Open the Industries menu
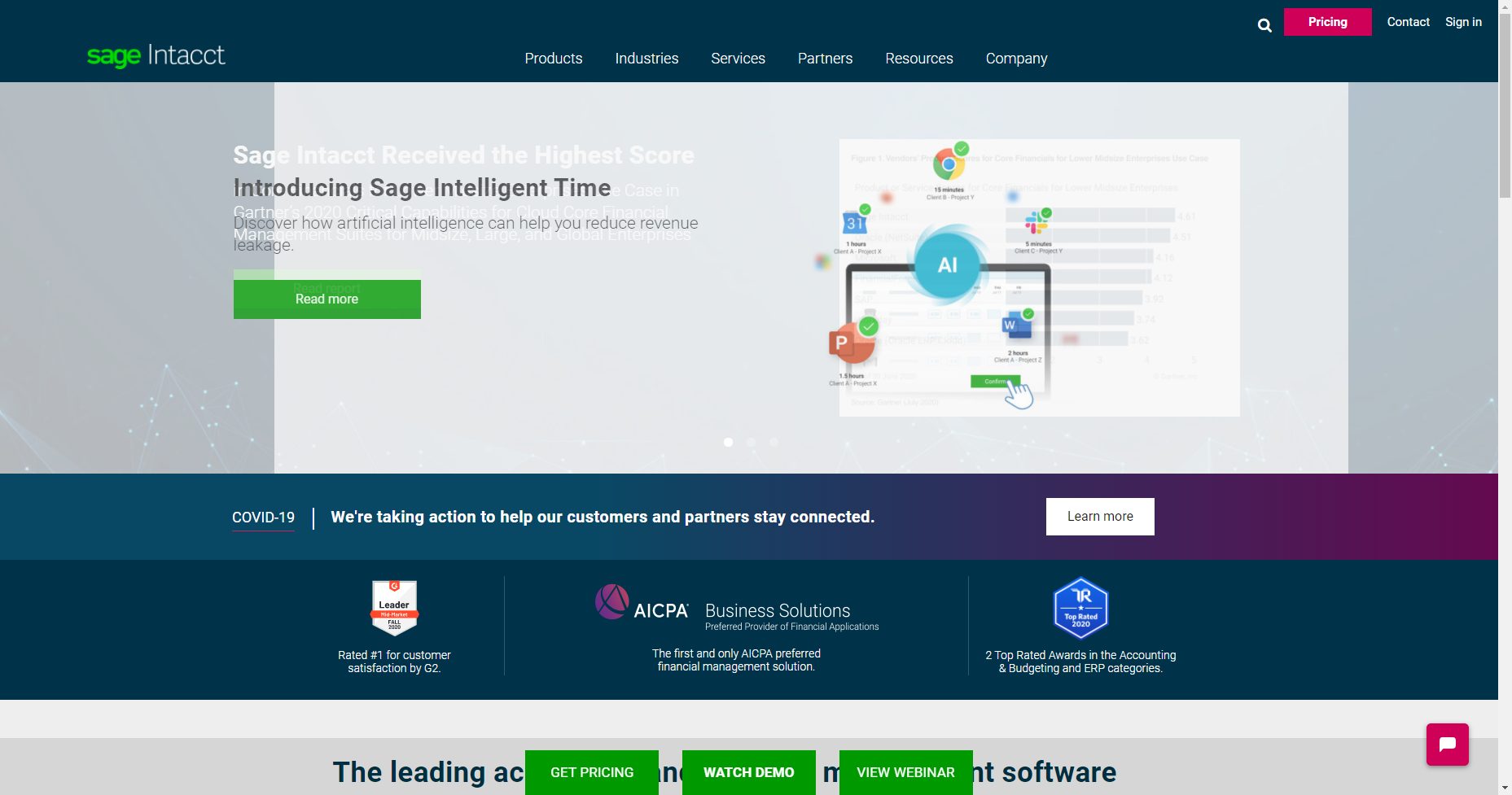The width and height of the screenshot is (1512, 795). (x=646, y=59)
